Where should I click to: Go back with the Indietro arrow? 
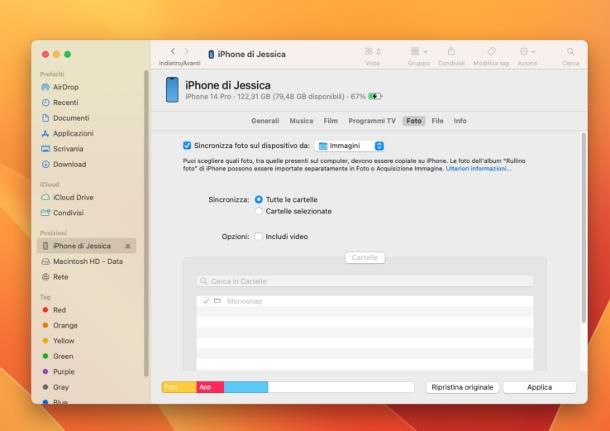[173, 51]
